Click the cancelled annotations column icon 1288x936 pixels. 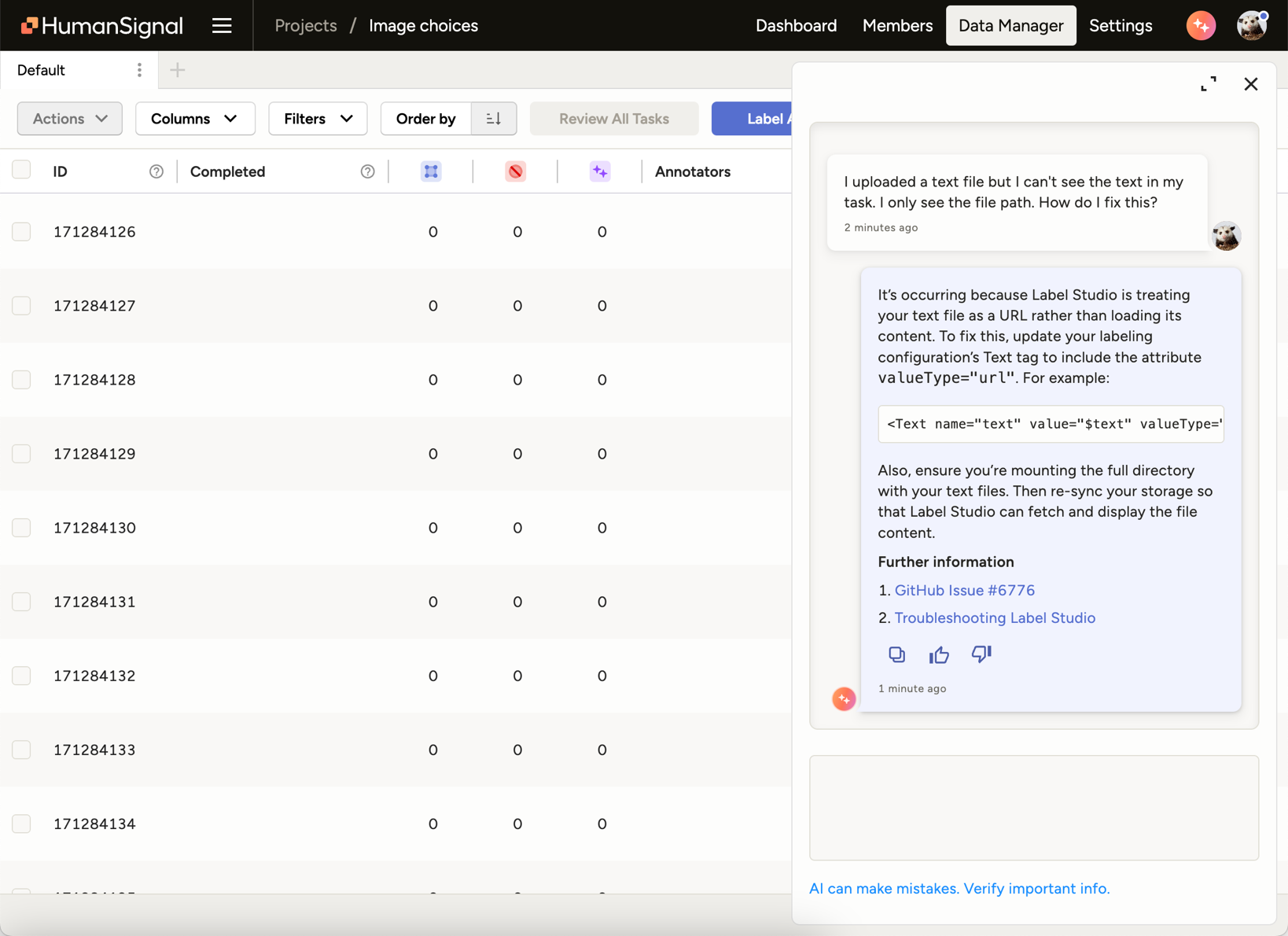(x=516, y=171)
